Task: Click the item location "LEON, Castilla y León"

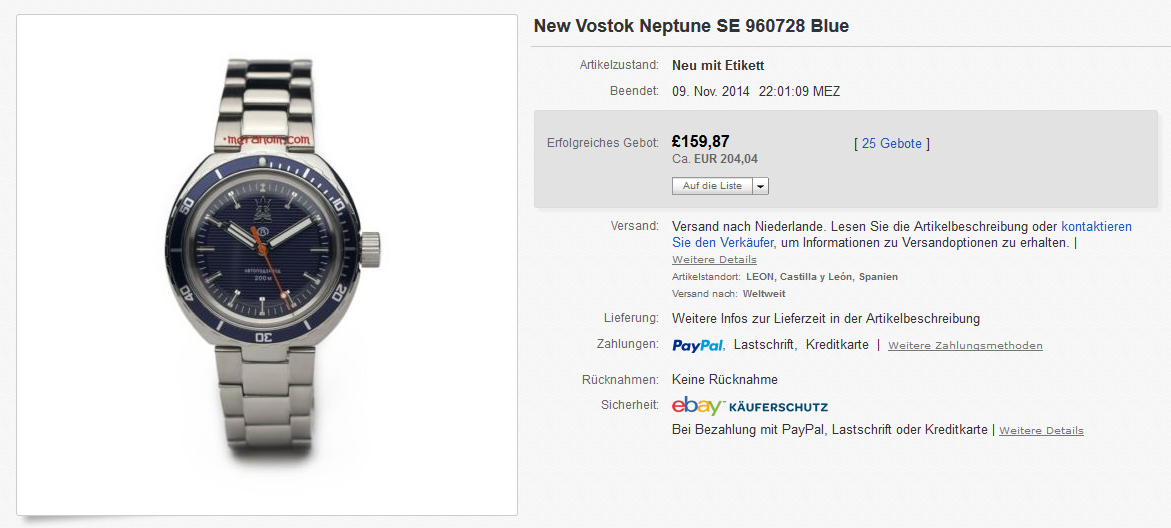Action: (822, 277)
